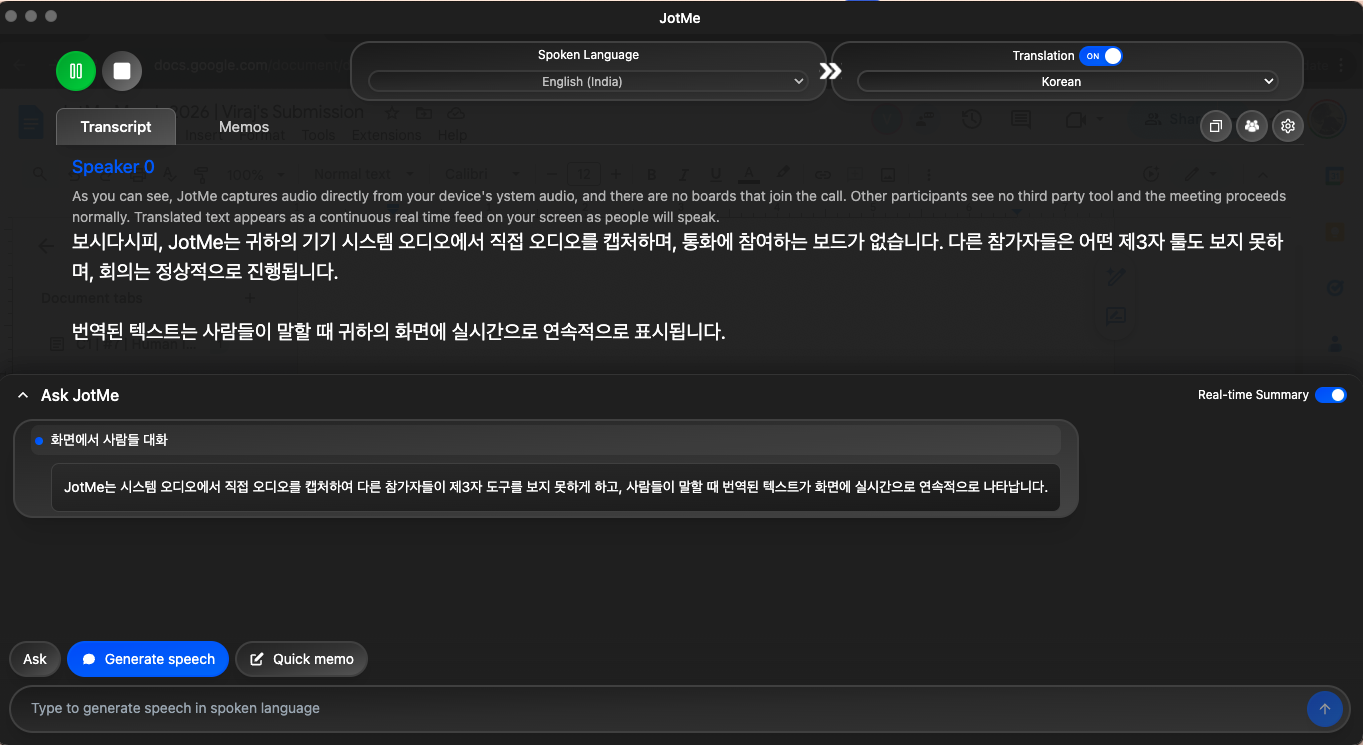The width and height of the screenshot is (1363, 745).
Task: Open Google Keep side panel icon
Action: pos(1334,232)
